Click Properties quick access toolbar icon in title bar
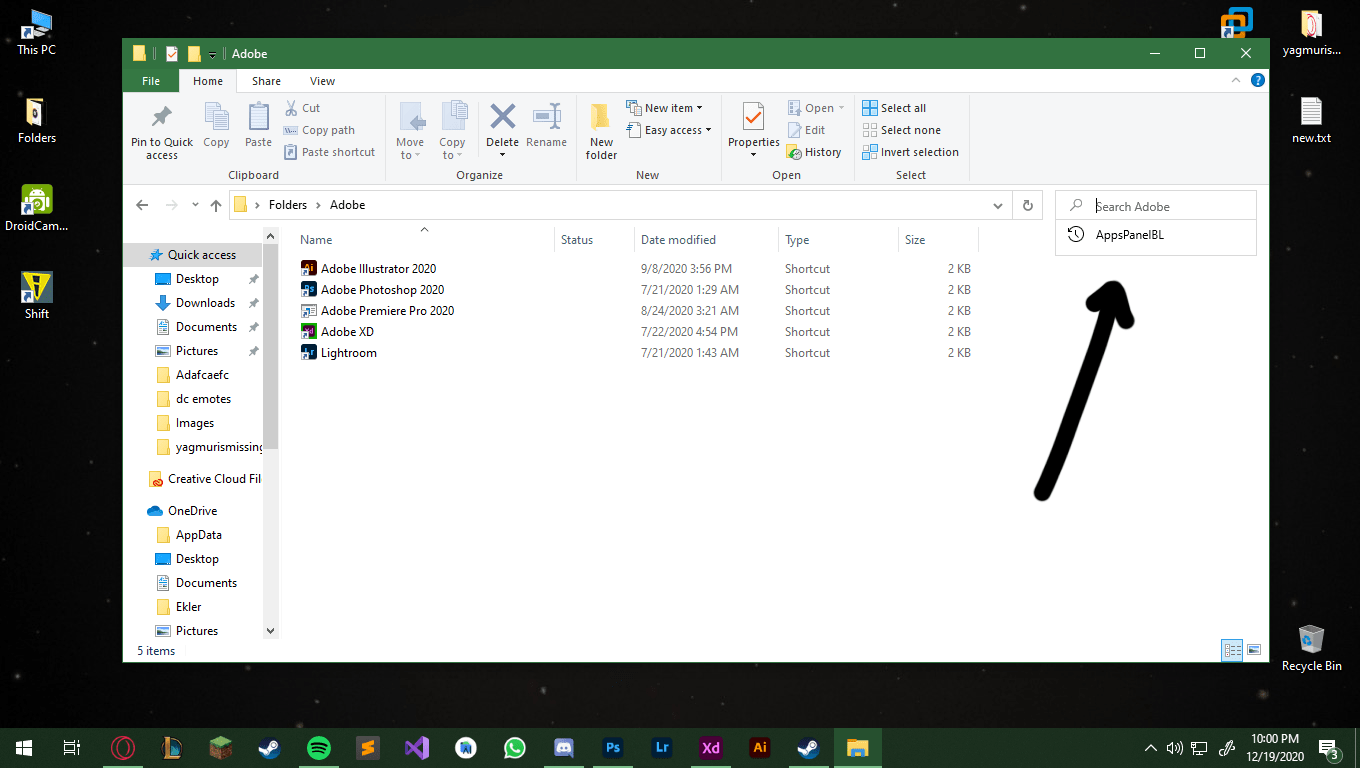1360x768 pixels. [172, 54]
